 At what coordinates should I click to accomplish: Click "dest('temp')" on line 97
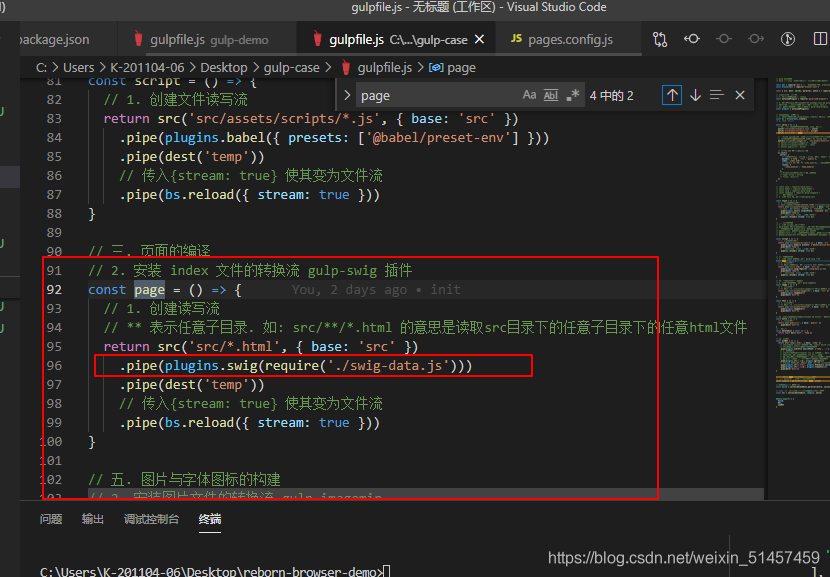coord(211,385)
